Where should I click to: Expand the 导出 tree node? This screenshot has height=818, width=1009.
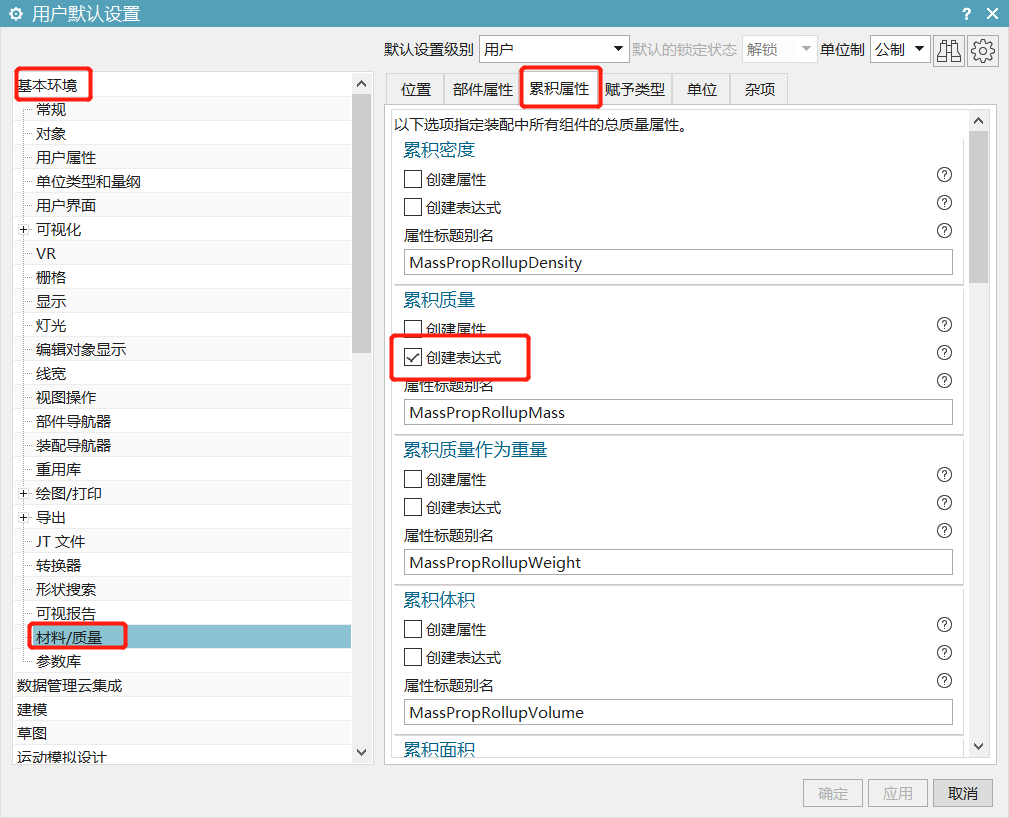(24, 517)
